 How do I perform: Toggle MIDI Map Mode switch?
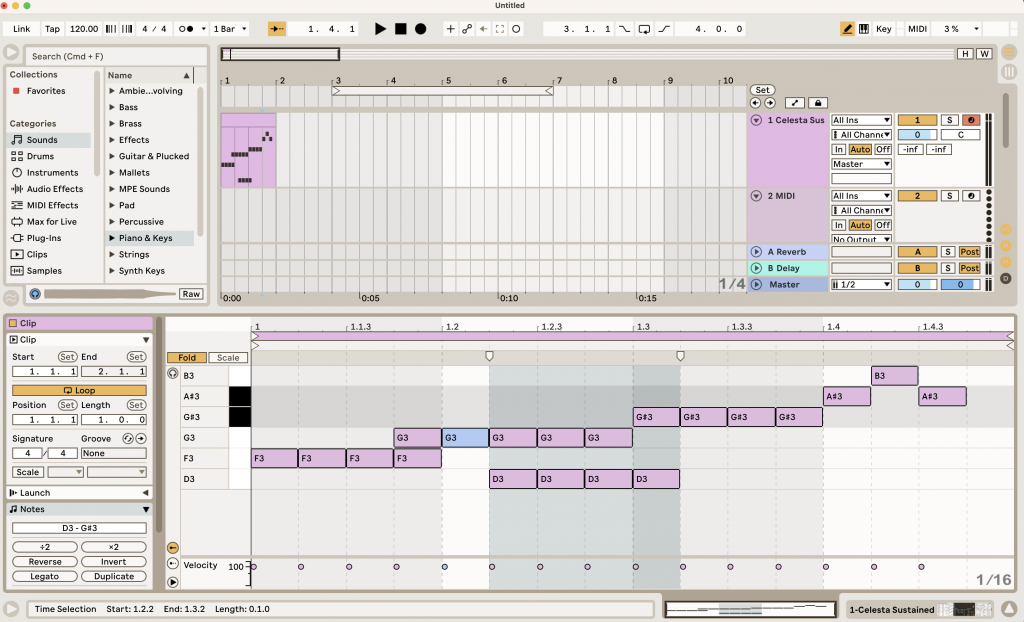pos(917,29)
